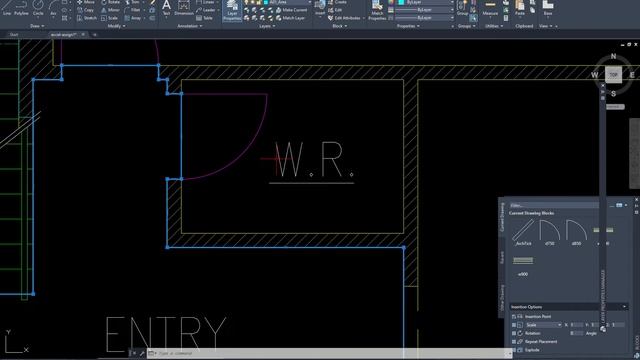This screenshot has width=640, height=360.
Task: Expand the Annotation panel dropdown
Action: 190,26
